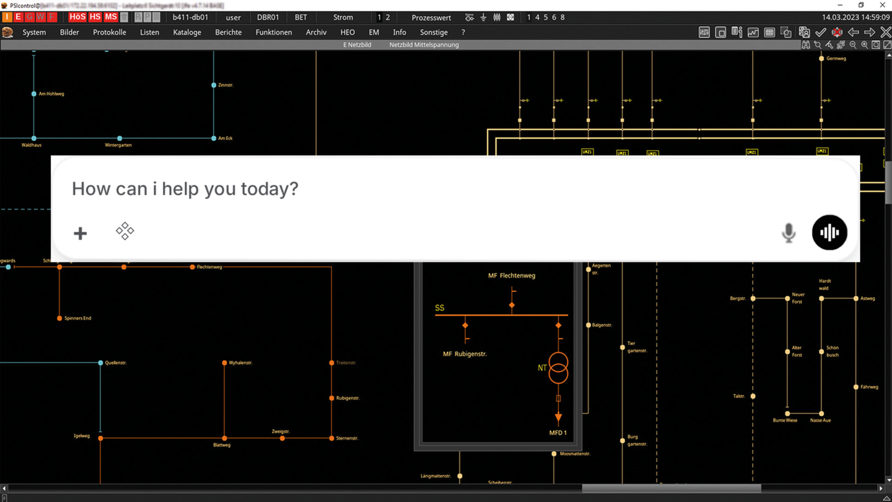Click the W alarm indicator
The image size is (892, 502).
(41, 17)
